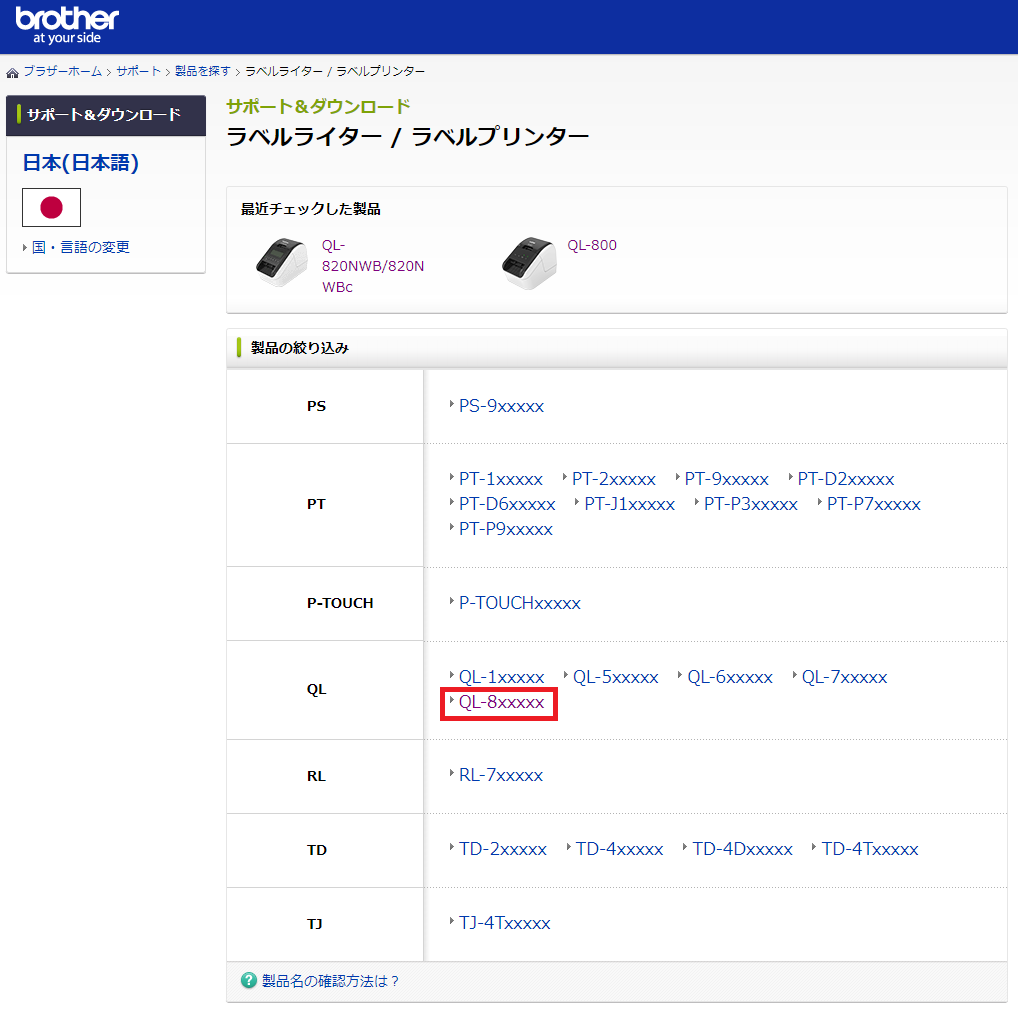The image size is (1018, 1009).
Task: Select the PT-2xxxxx series
Action: click(614, 479)
